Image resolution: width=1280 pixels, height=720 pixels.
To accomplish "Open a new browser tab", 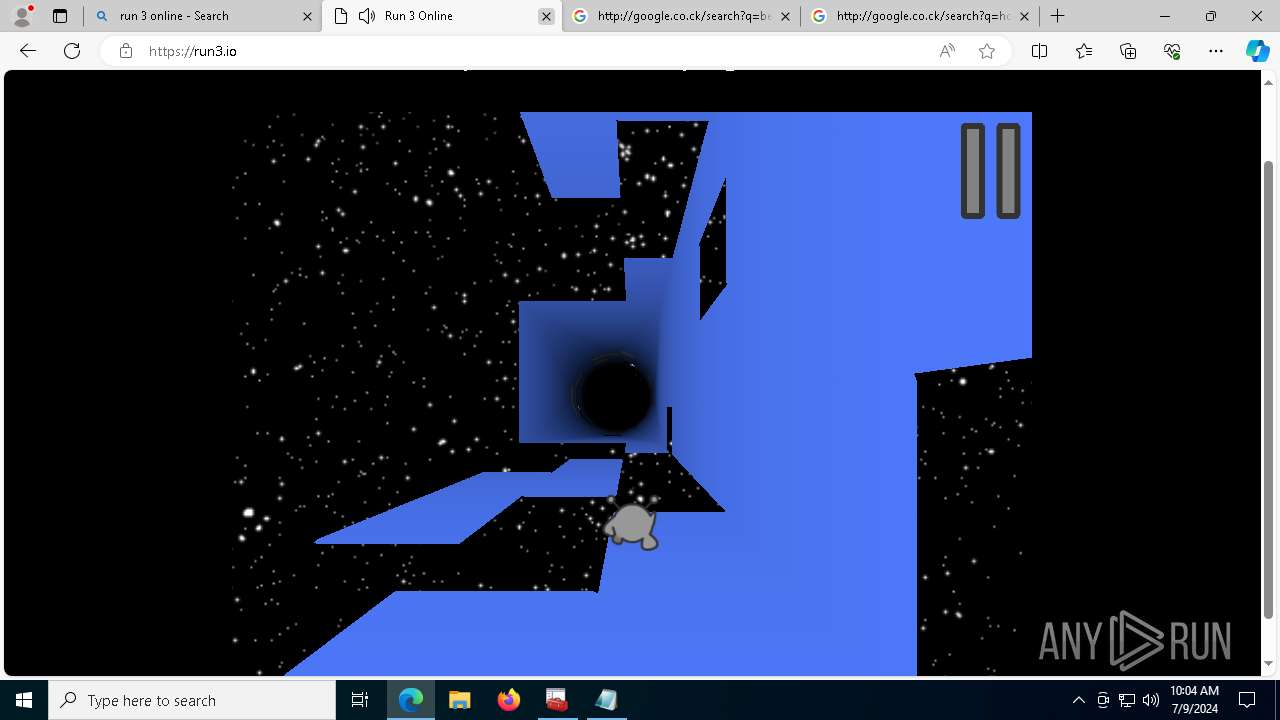I will (x=1057, y=16).
